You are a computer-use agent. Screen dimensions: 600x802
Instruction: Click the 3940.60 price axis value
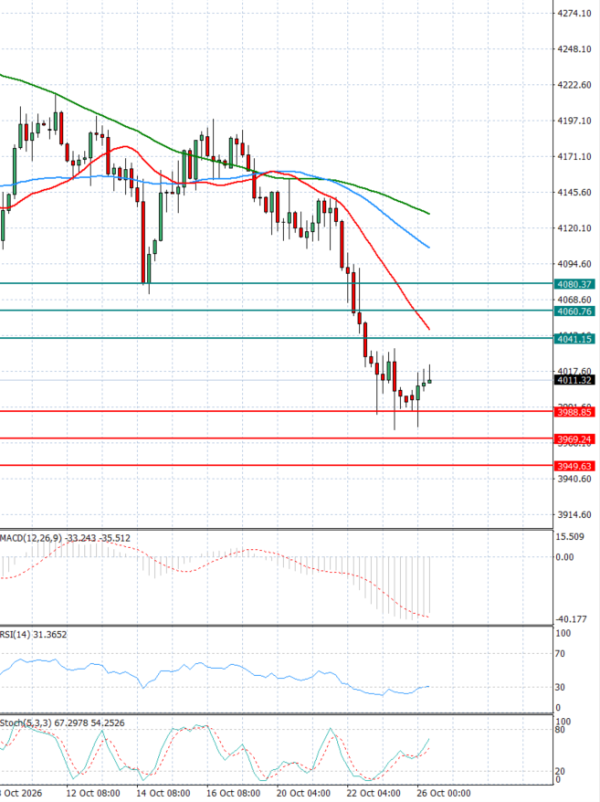pyautogui.click(x=574, y=479)
